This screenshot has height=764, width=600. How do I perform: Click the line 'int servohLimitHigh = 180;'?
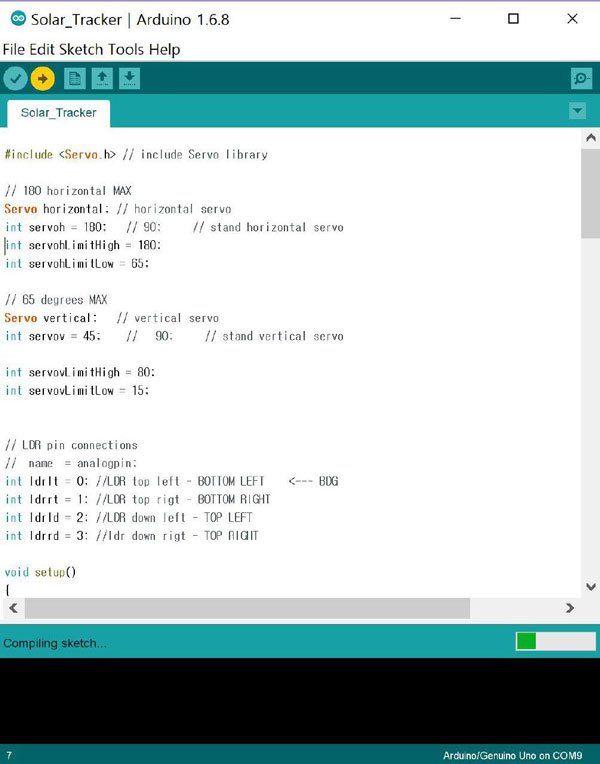[x=83, y=245]
